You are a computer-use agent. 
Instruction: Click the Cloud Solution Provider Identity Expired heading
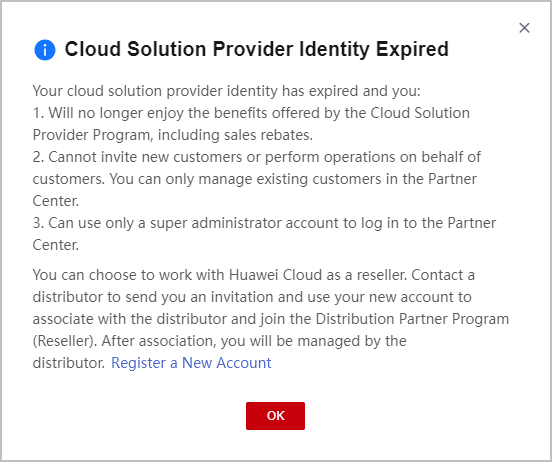tap(257, 49)
